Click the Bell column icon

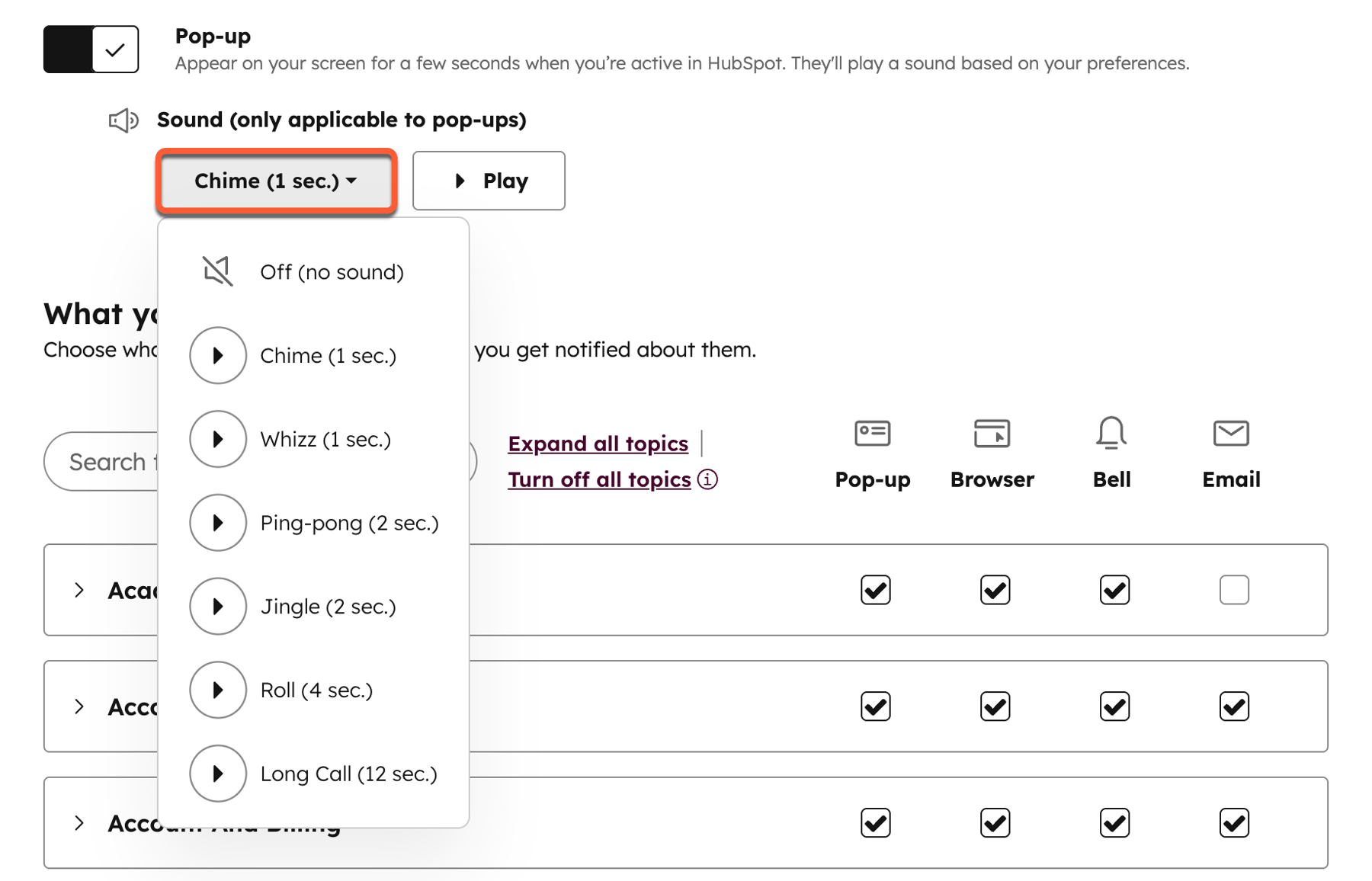pos(1111,433)
